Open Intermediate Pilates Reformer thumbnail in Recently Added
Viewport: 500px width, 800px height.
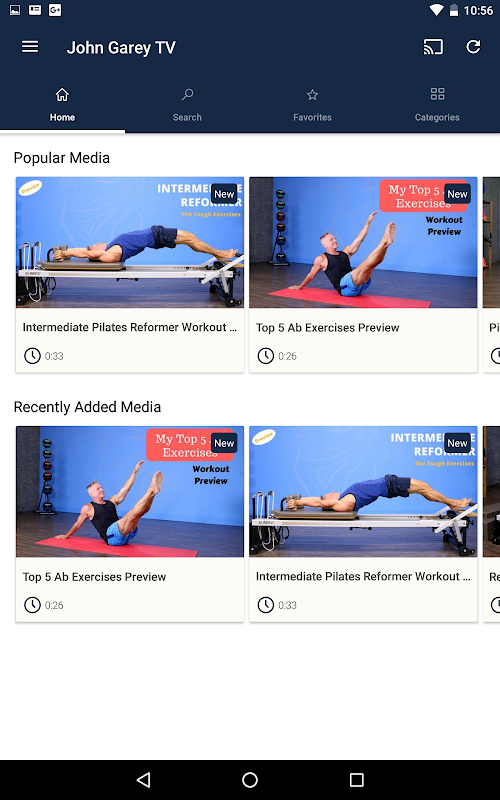(x=363, y=491)
